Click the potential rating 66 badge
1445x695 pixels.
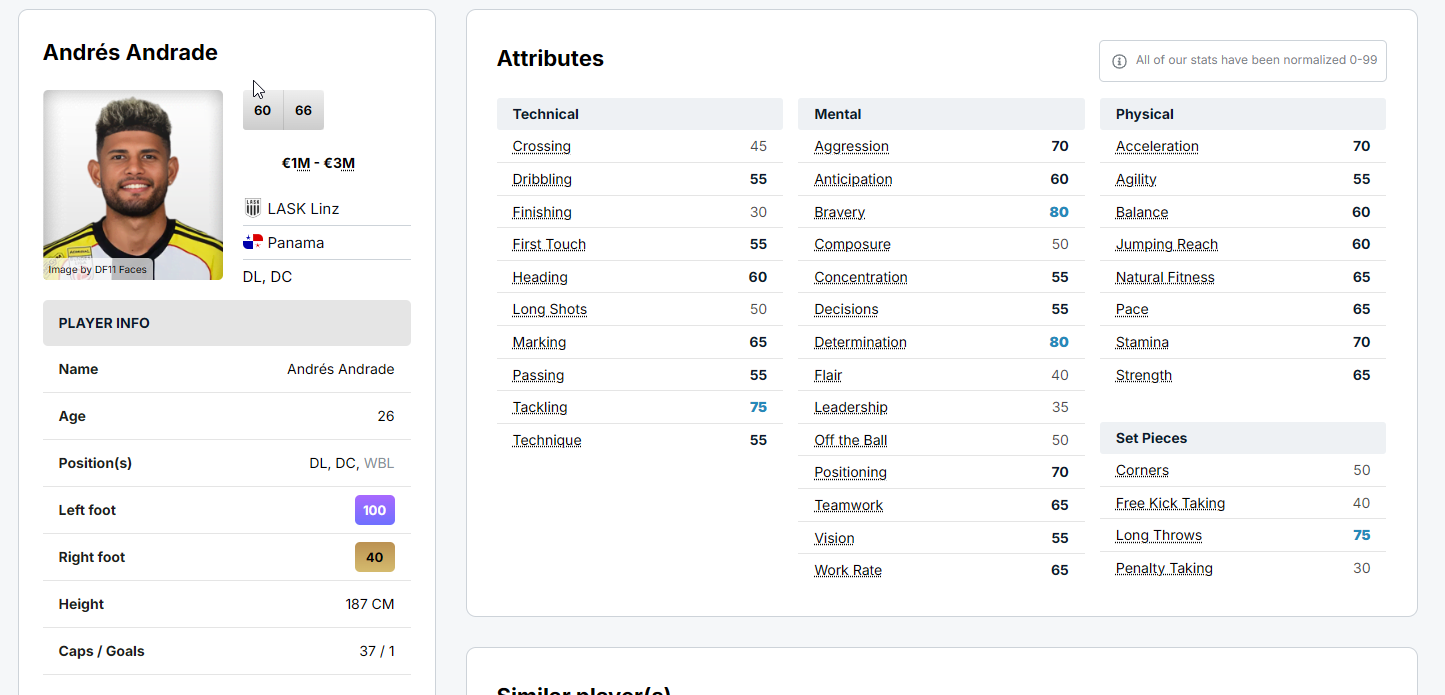304,110
